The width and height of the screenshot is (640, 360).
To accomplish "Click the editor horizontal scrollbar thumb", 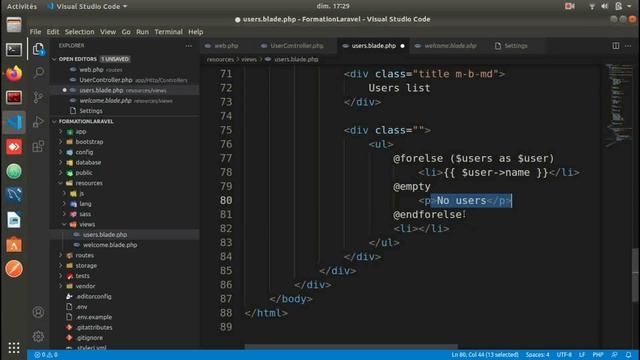I will 351,347.
